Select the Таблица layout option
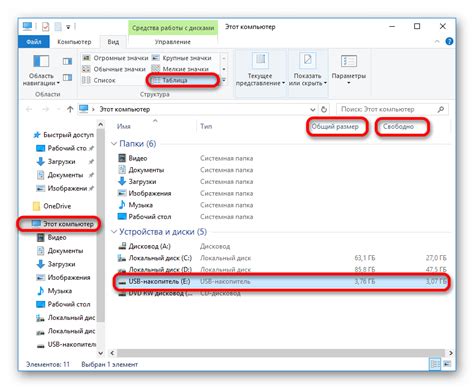Viewport: 474px width, 389px height. pyautogui.click(x=183, y=80)
